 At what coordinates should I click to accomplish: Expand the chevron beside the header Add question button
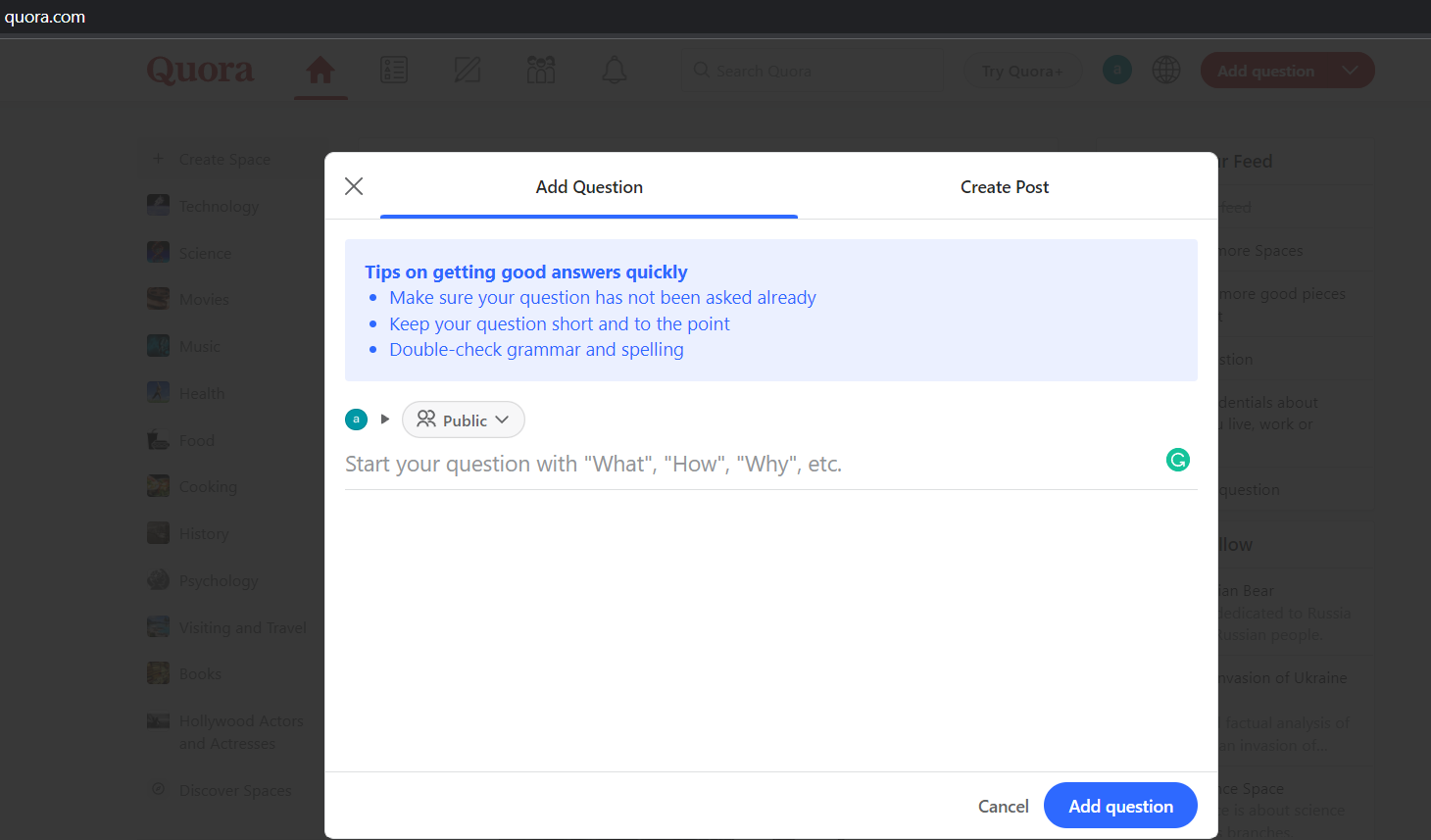point(1351,71)
